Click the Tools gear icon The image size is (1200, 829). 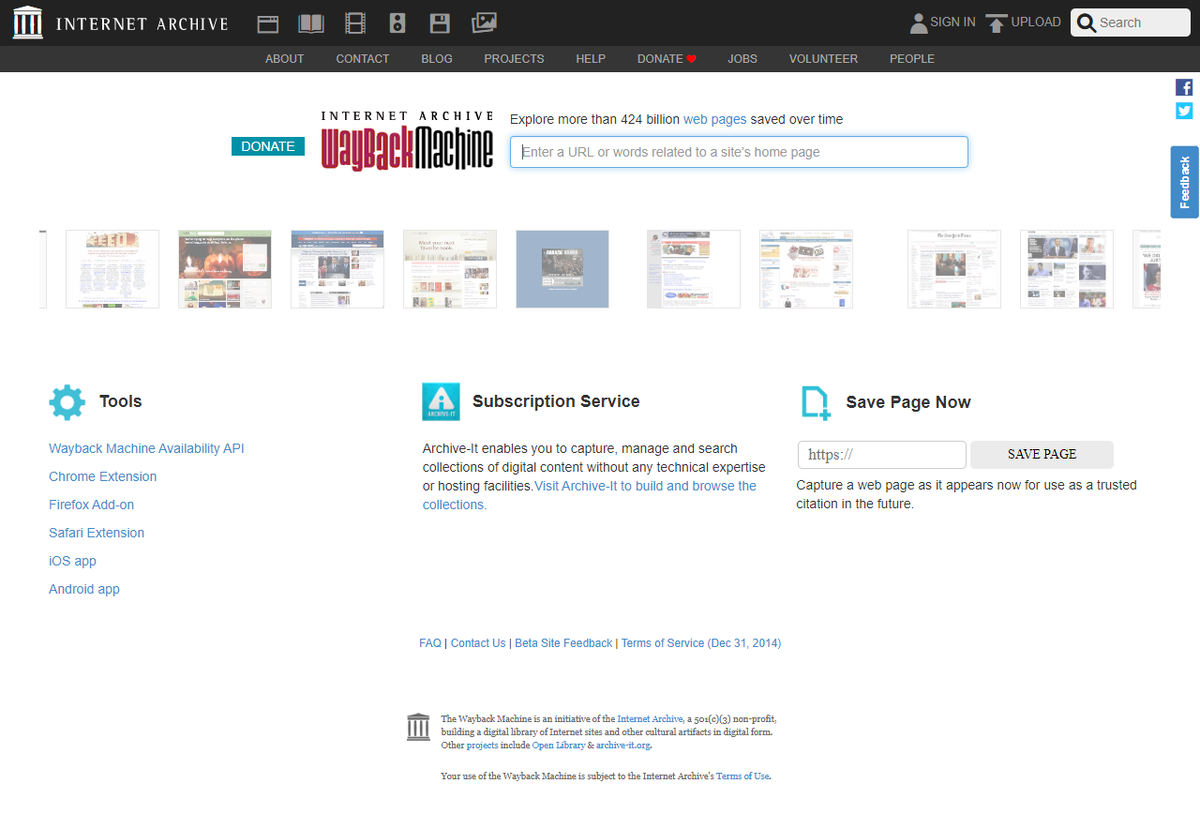(67, 402)
